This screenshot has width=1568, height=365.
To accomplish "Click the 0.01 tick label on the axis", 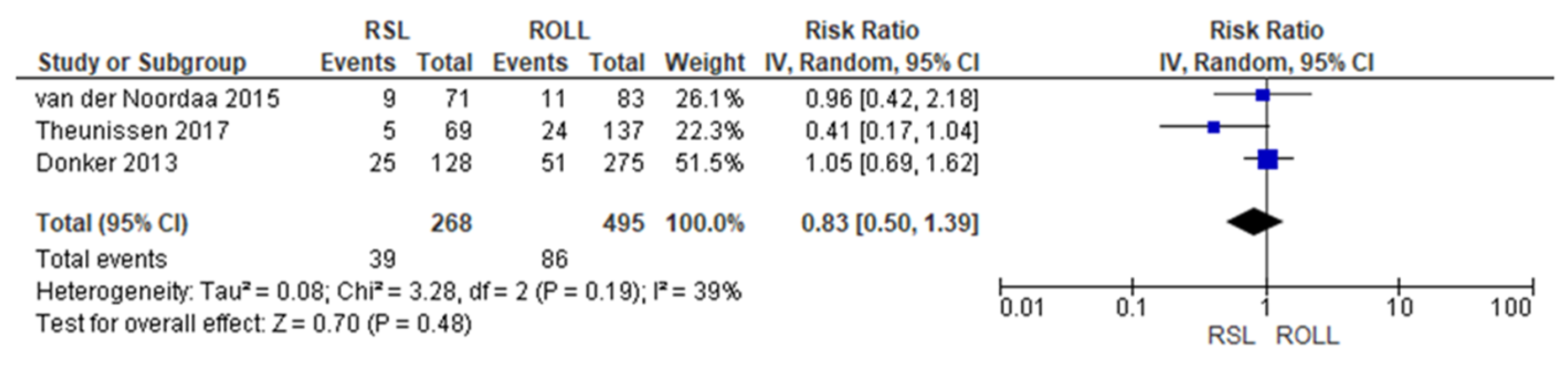I will pyautogui.click(x=1023, y=309).
